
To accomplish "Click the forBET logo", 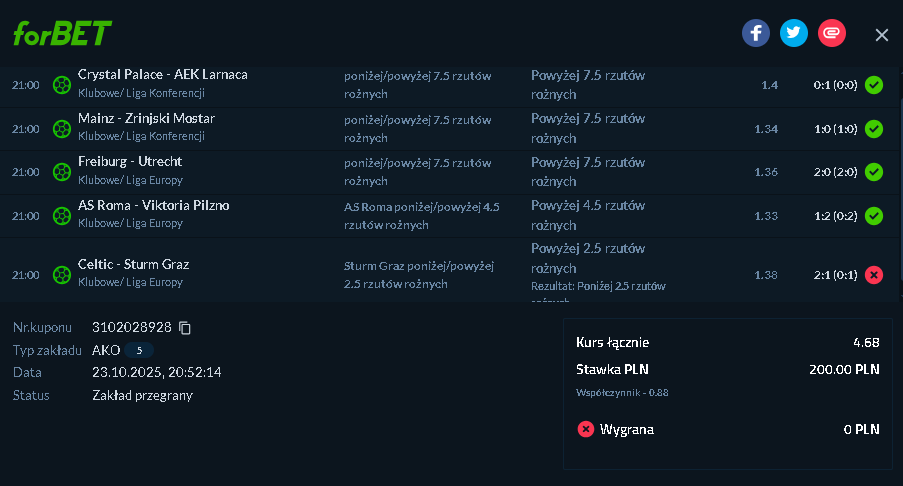I will pyautogui.click(x=62, y=33).
